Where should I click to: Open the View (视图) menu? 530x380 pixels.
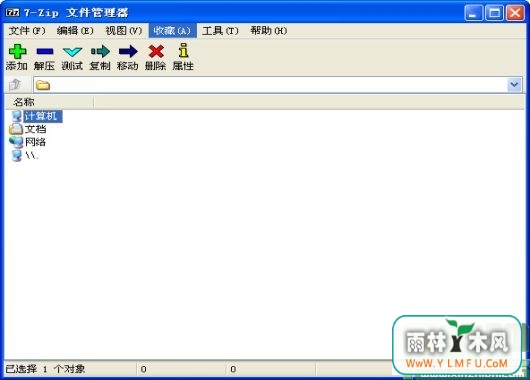coord(123,31)
